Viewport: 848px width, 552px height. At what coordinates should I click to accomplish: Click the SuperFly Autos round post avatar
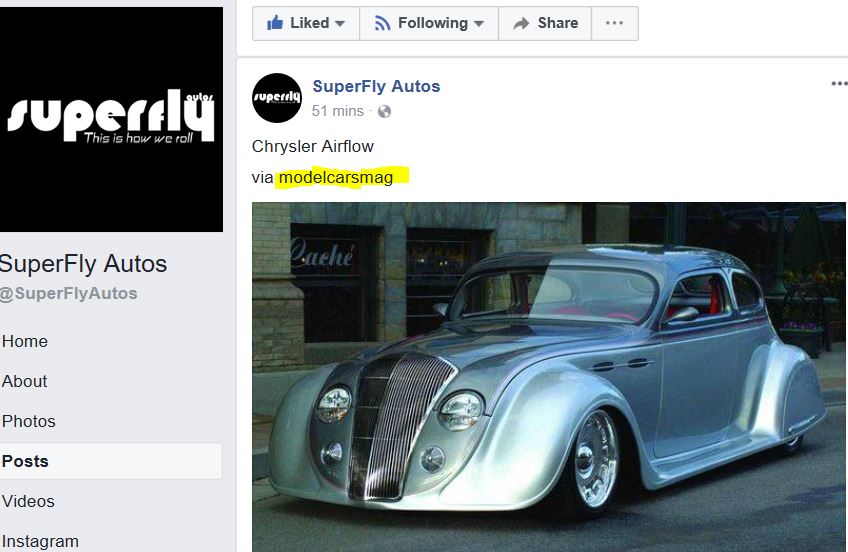pyautogui.click(x=277, y=98)
